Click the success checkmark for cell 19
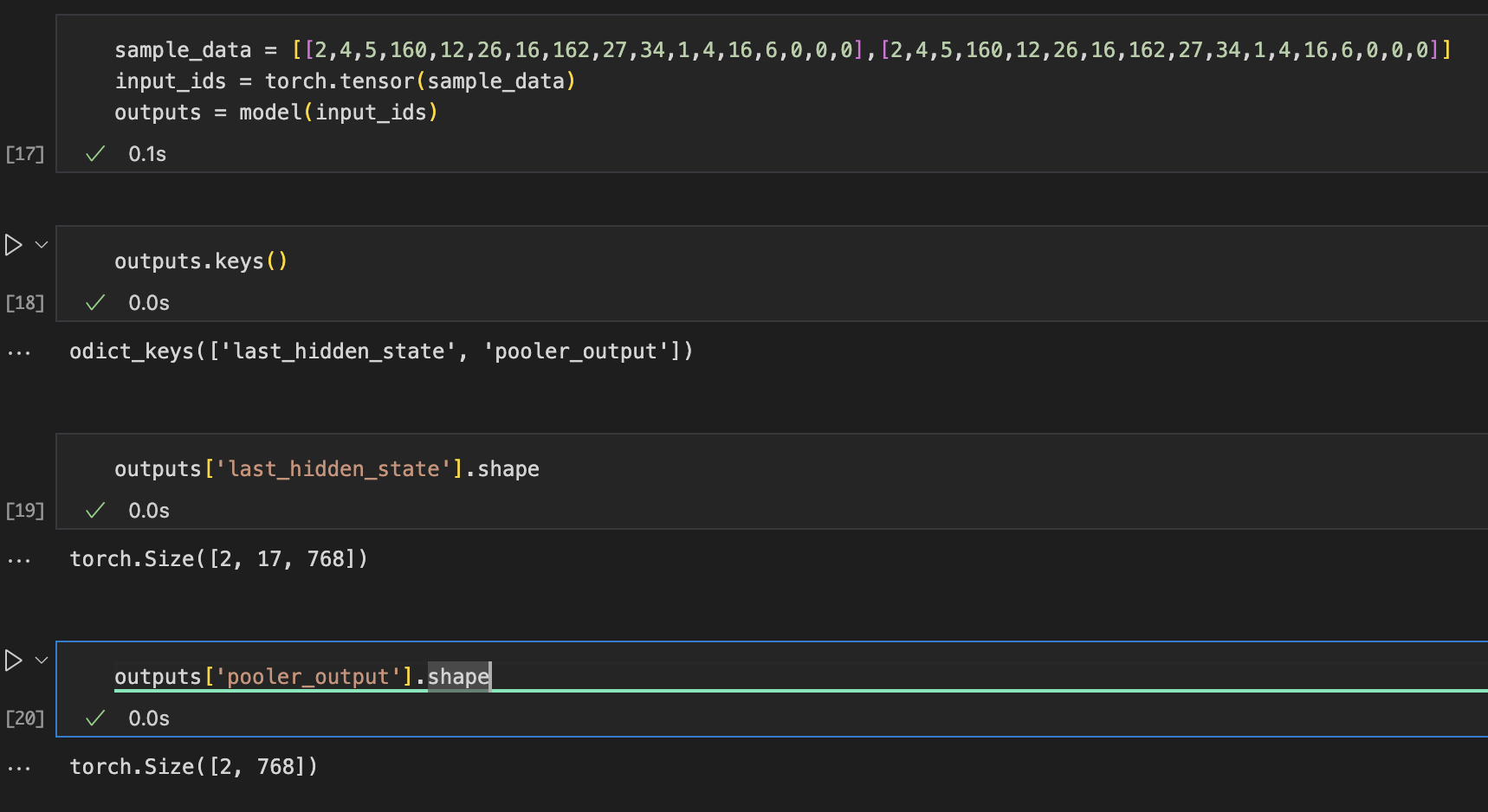The image size is (1488, 812). pos(95,510)
